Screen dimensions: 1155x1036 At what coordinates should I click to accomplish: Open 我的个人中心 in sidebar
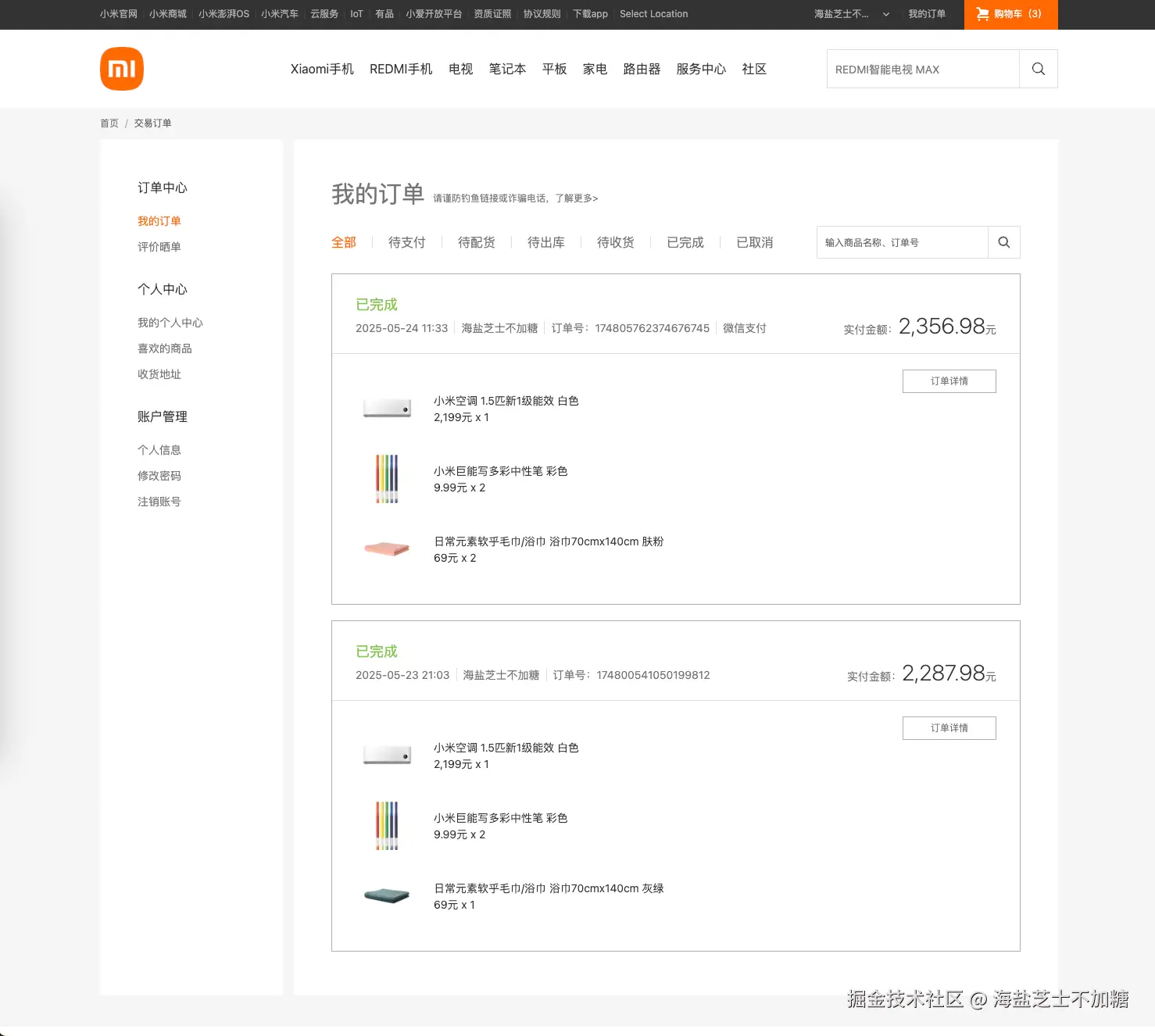(x=170, y=323)
